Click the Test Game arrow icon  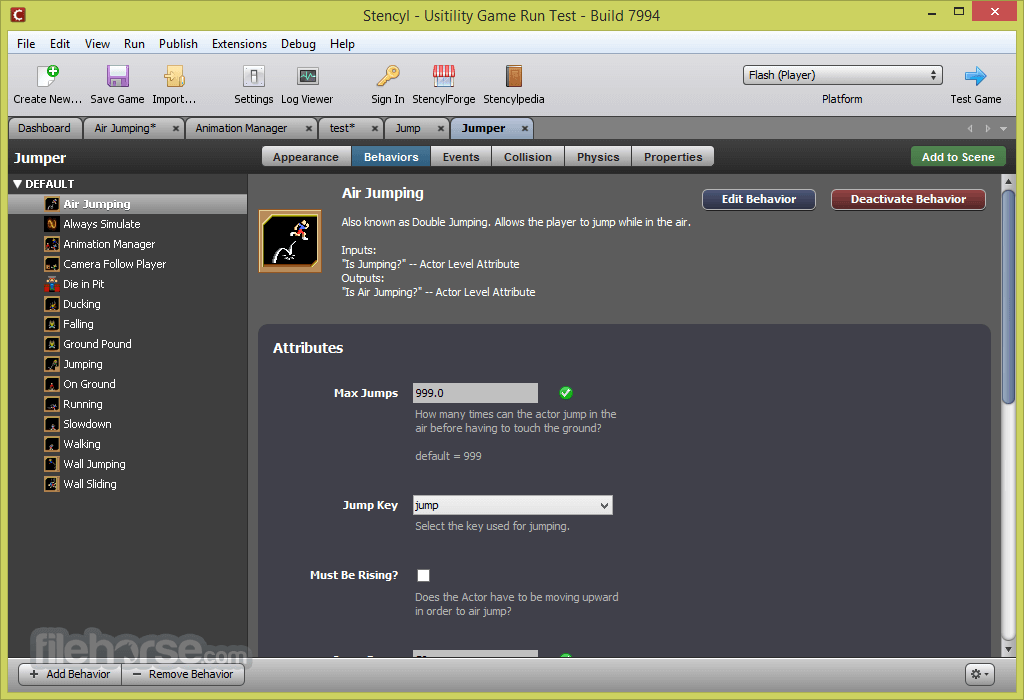tap(975, 76)
